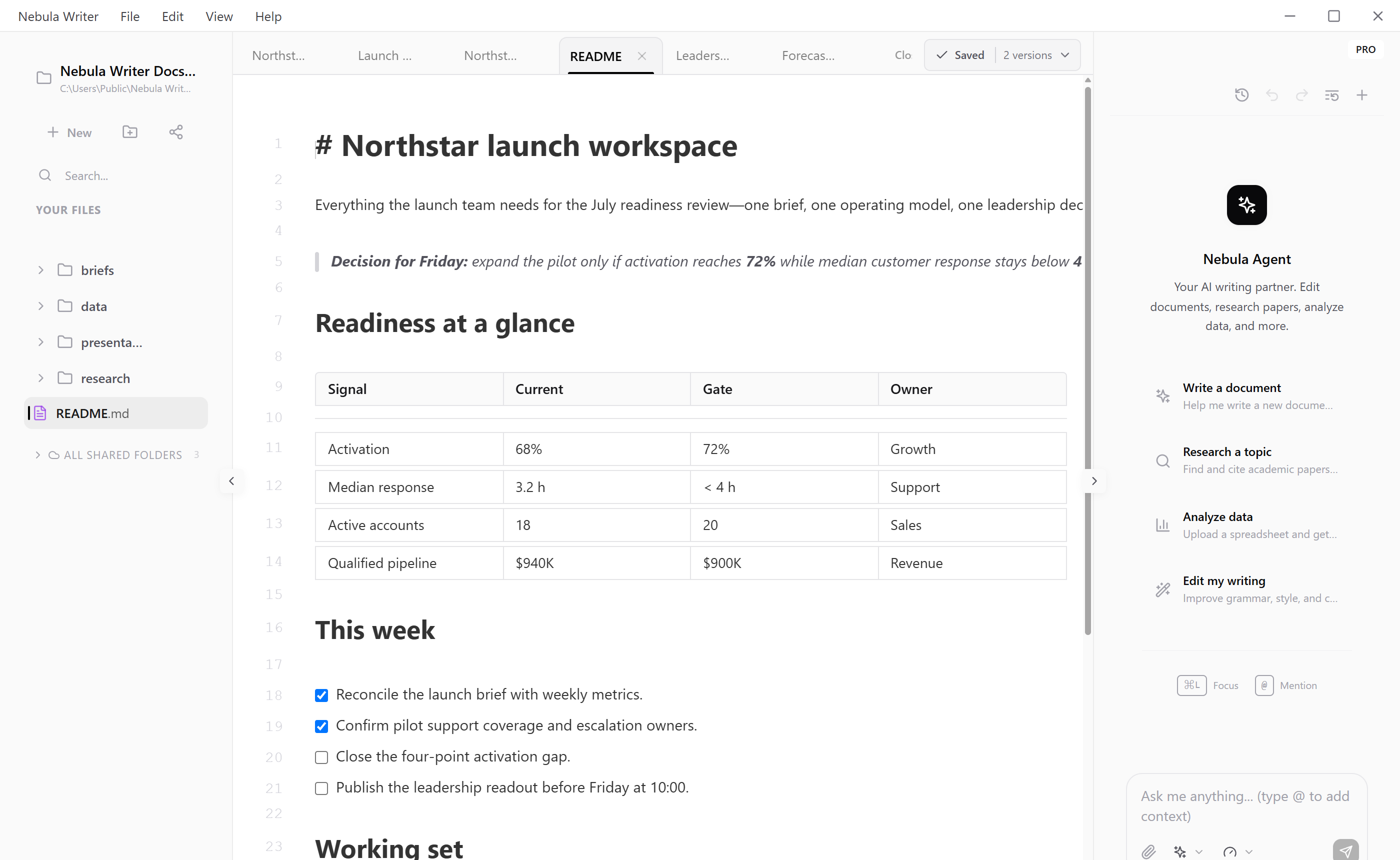The width and height of the screenshot is (1400, 860).
Task: Expand the data folder chevron
Action: (x=40, y=306)
